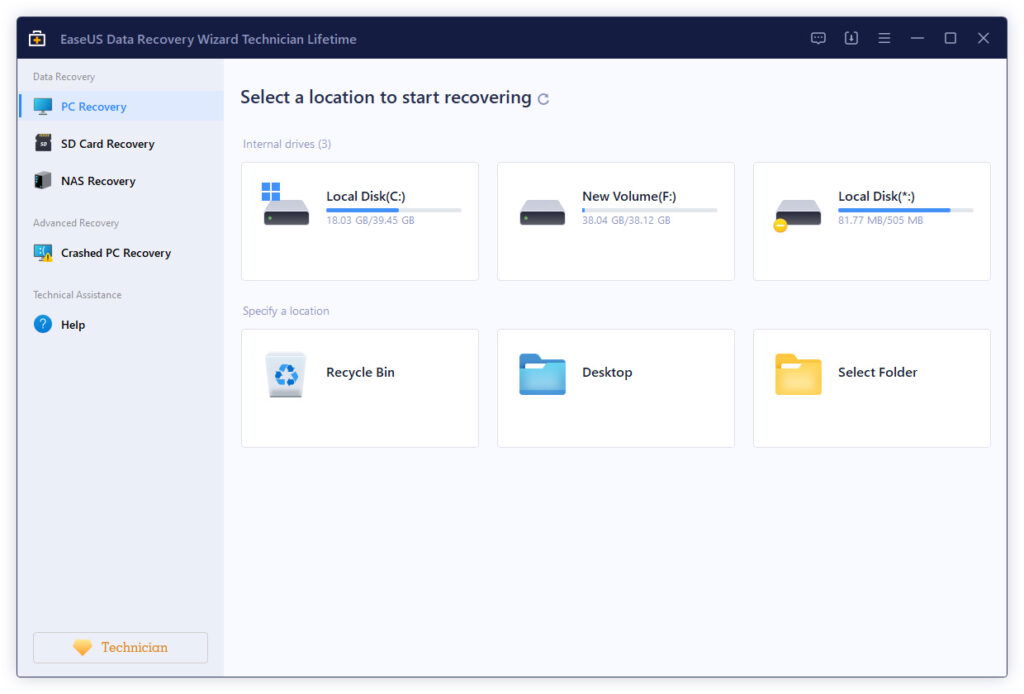Screen dimensions: 1024x694
Task: Click the Crashed PC Recovery icon
Action: (x=43, y=253)
